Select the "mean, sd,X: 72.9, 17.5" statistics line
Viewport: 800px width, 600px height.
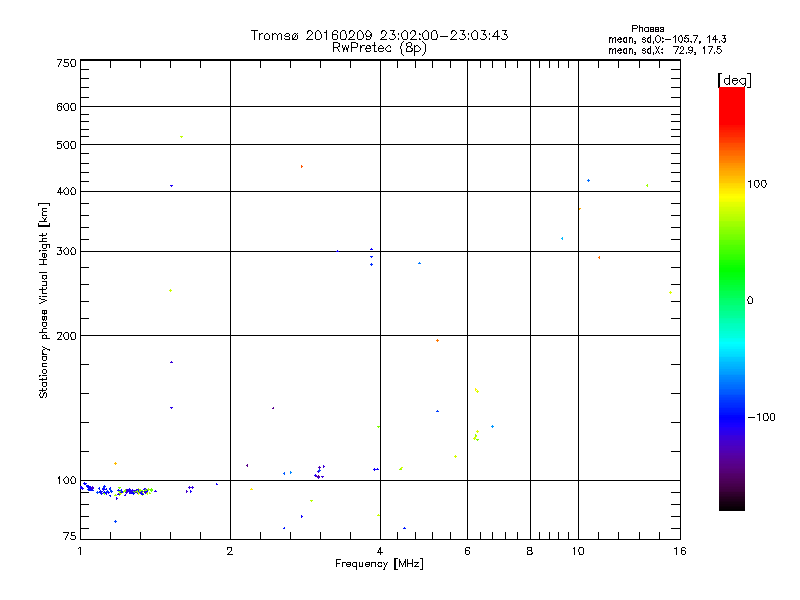pyautogui.click(x=665, y=50)
